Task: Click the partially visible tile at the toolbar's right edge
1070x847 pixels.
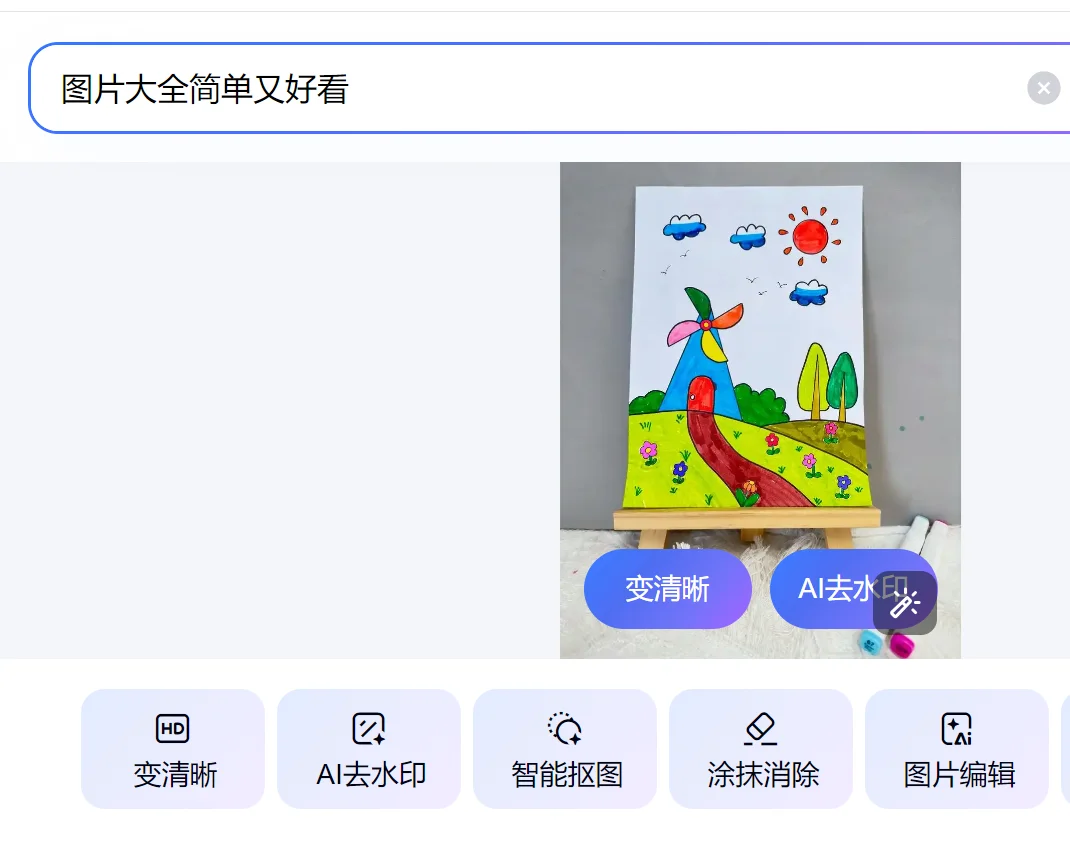Action: [x=1065, y=749]
